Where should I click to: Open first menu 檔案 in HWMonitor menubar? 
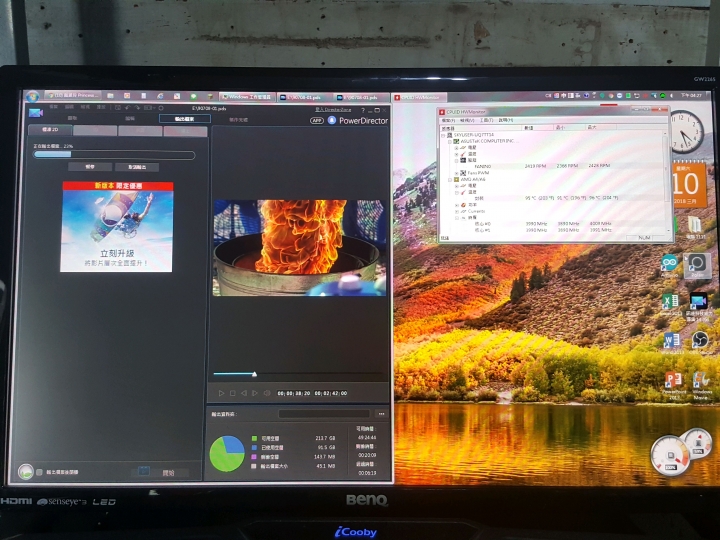[448, 120]
